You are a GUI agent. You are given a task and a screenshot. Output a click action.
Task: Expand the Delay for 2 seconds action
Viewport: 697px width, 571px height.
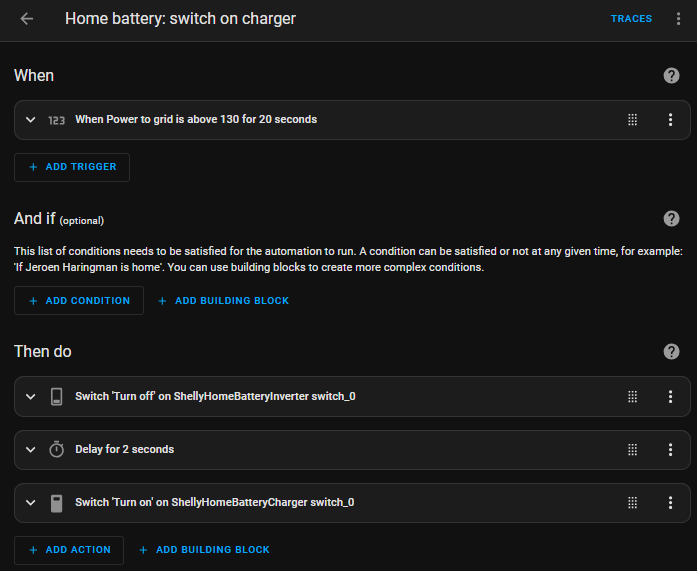[30, 450]
